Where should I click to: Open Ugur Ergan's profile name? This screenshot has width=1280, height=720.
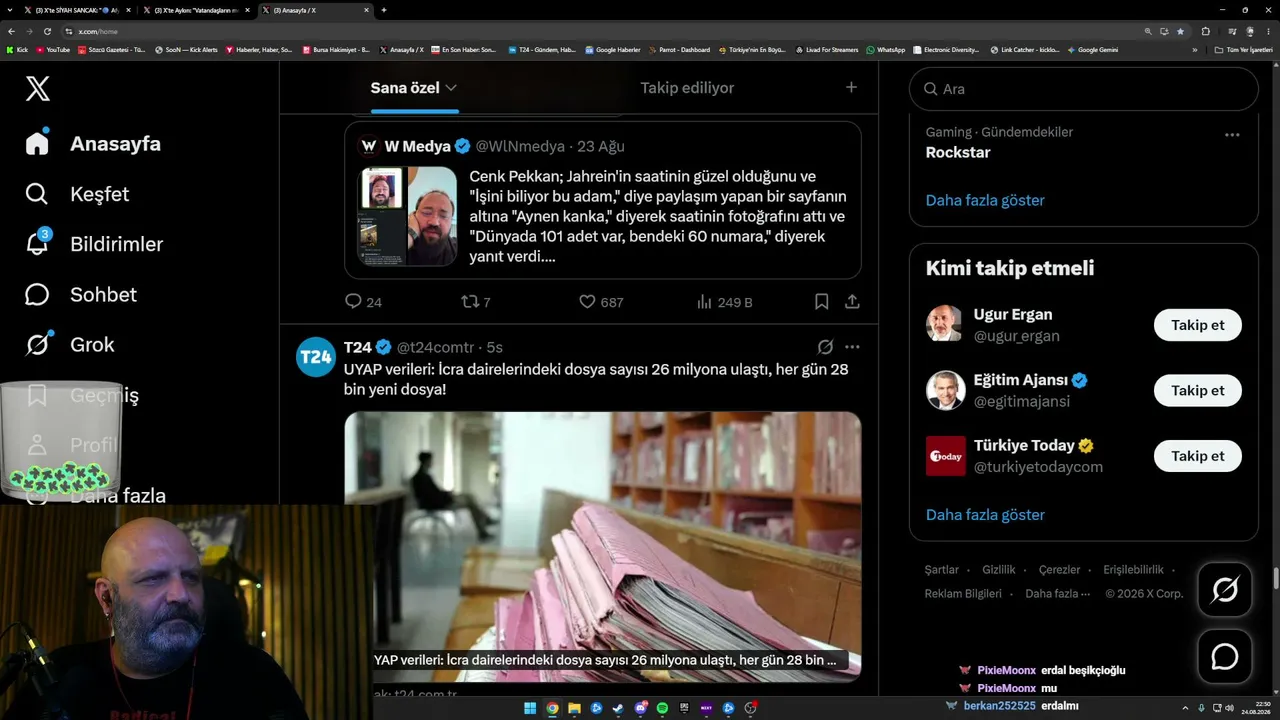[1013, 314]
